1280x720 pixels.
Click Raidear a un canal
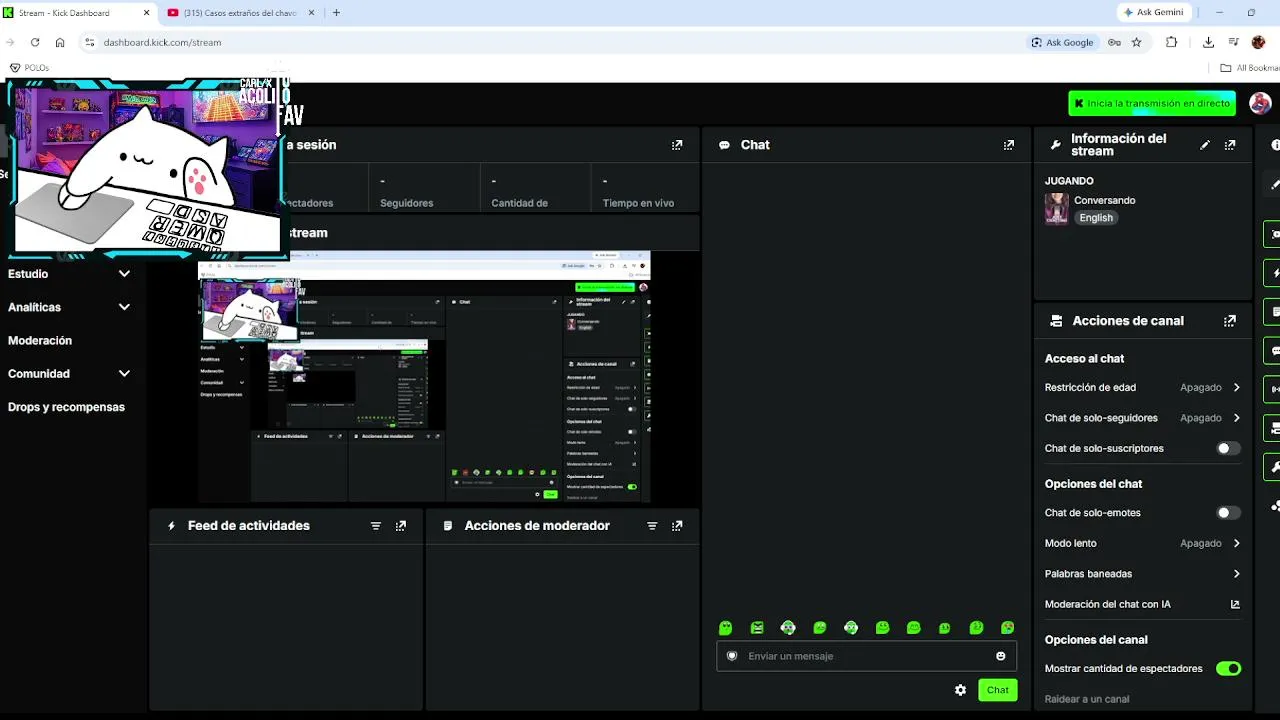[x=1087, y=699]
